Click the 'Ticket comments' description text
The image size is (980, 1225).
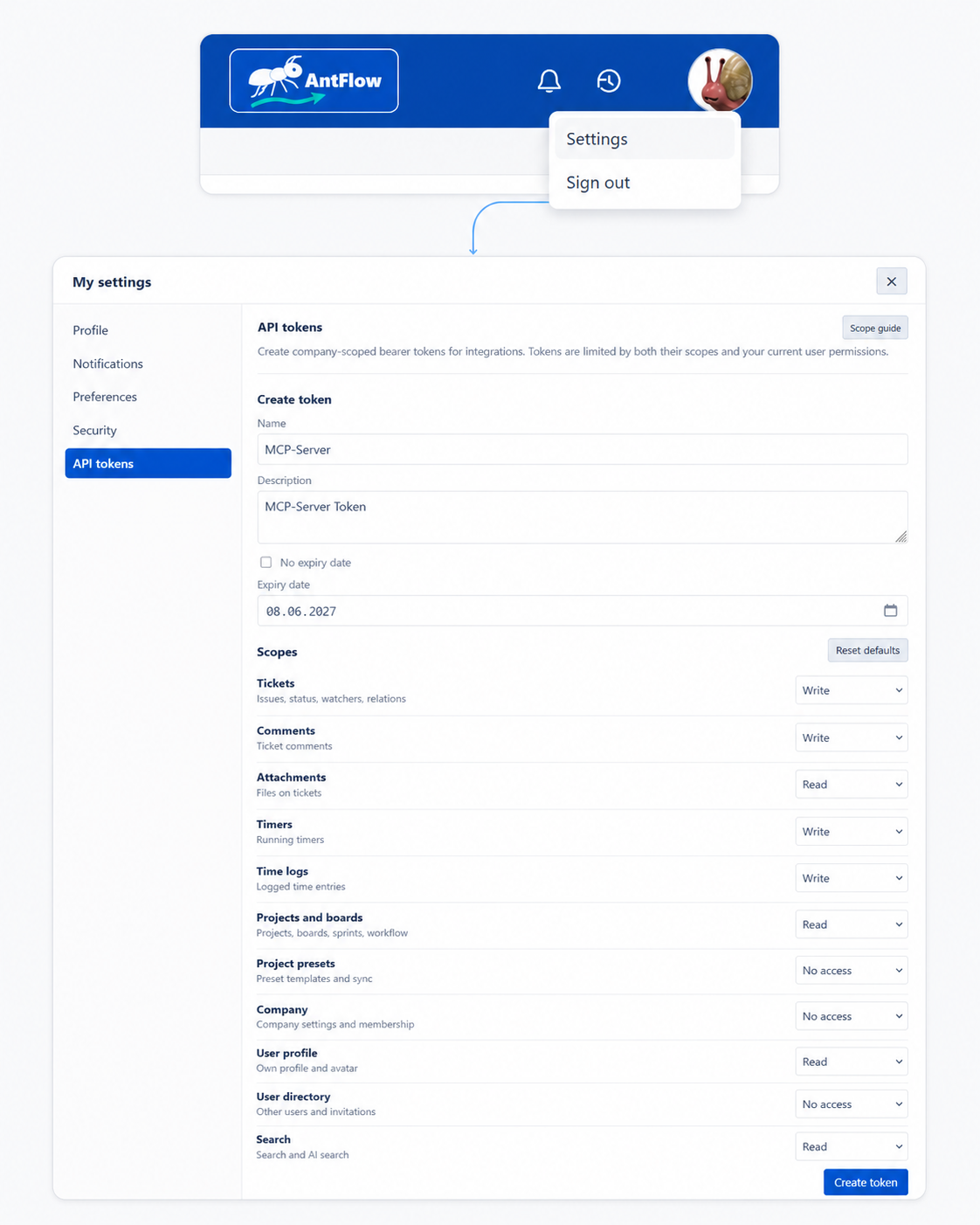(x=294, y=746)
